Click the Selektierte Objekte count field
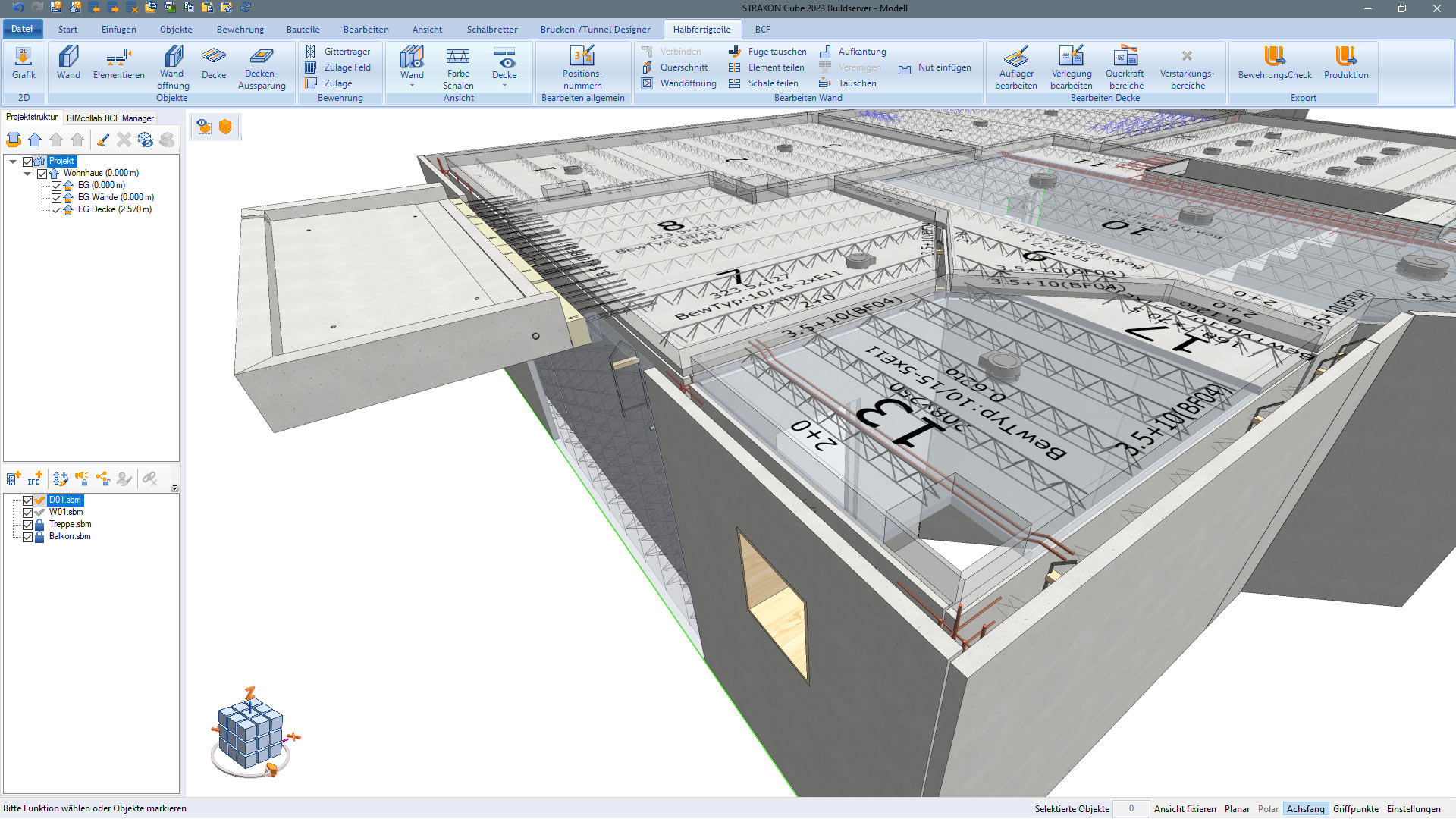Screen dimensions: 1456x819 click(1131, 809)
